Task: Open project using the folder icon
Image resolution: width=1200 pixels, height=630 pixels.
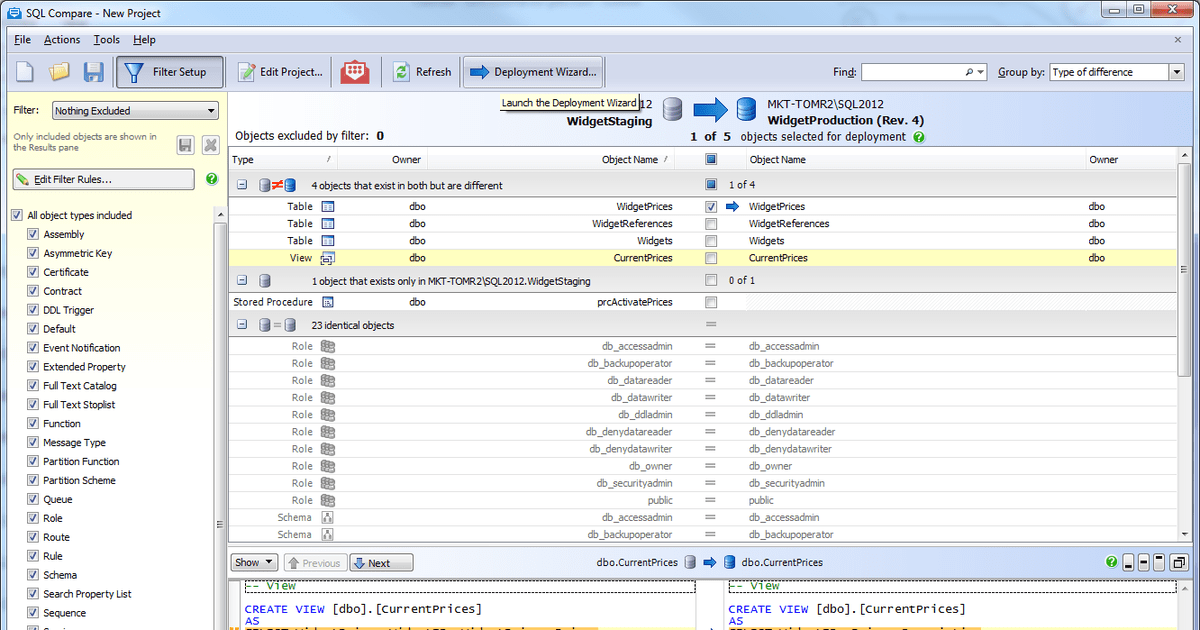Action: 59,72
